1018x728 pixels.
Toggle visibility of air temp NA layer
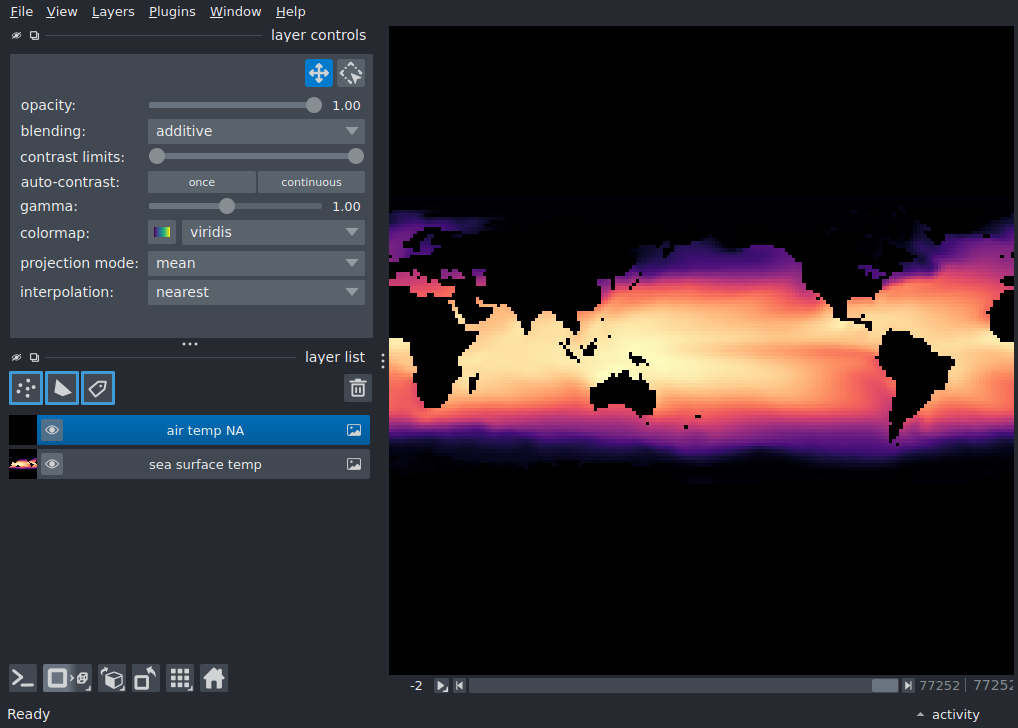tap(52, 431)
